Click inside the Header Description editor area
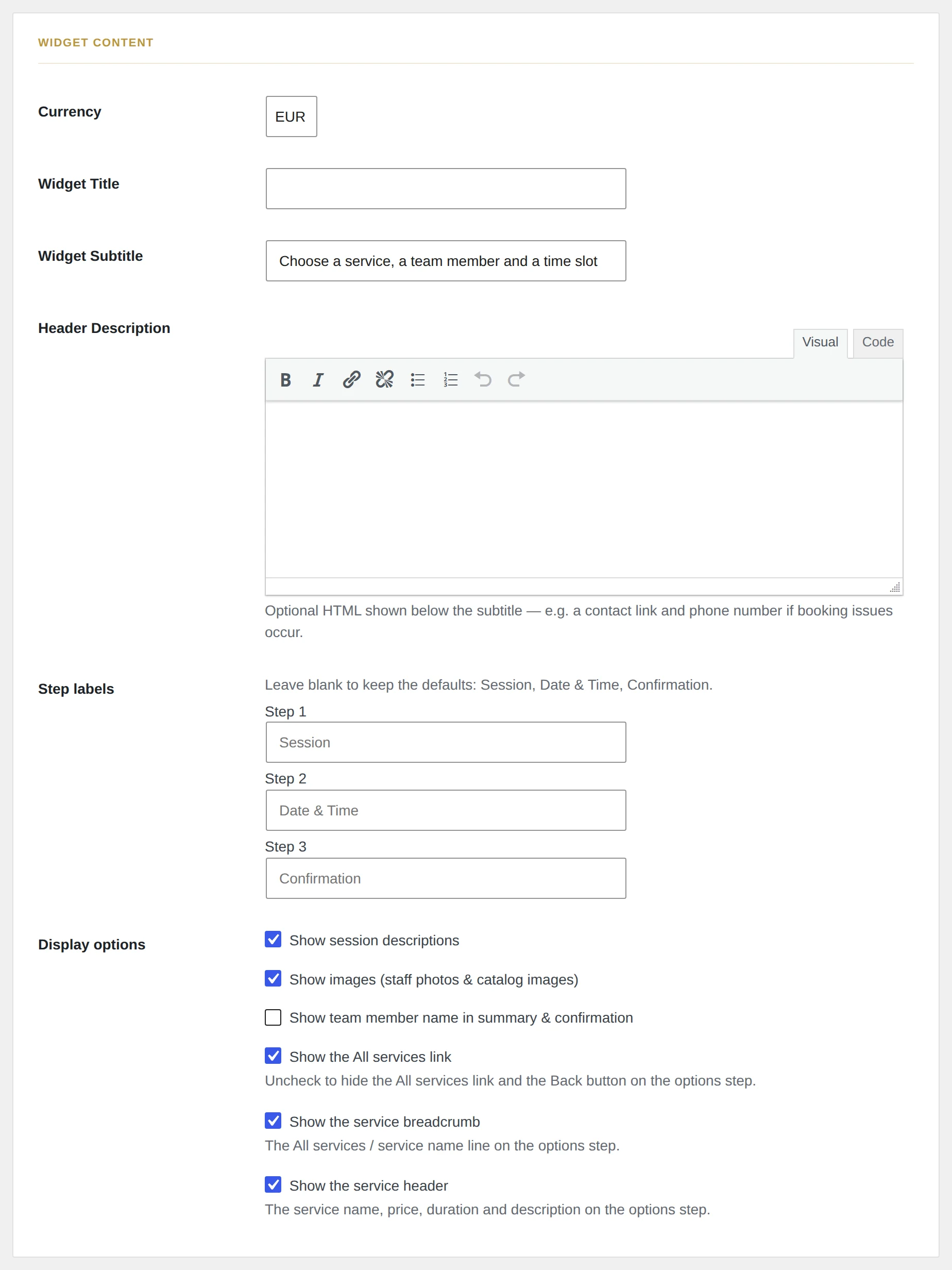The height and width of the screenshot is (1270, 952). pos(584,489)
